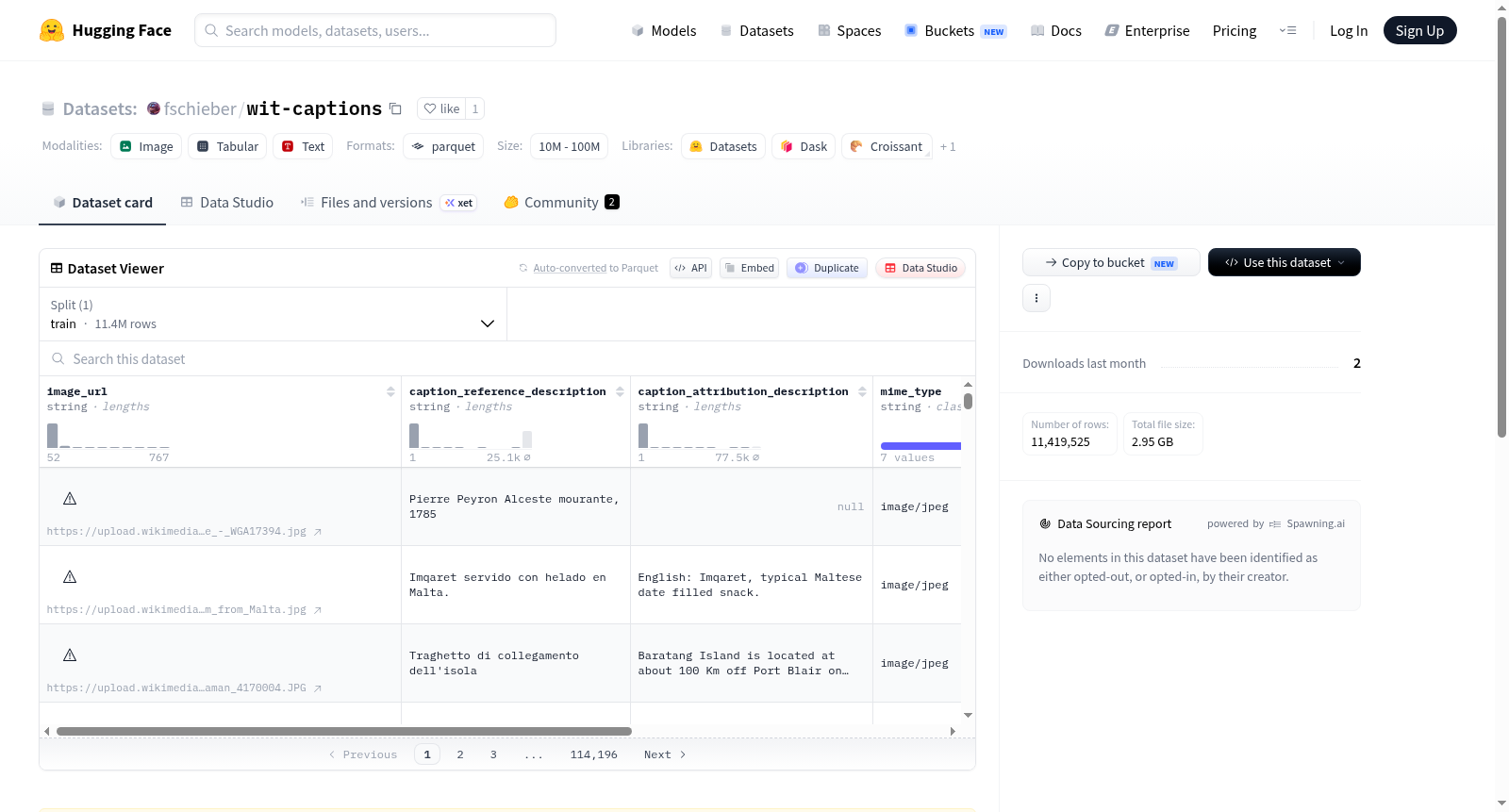Go to Models in top navigation
This screenshot has width=1509, height=812.
(664, 30)
